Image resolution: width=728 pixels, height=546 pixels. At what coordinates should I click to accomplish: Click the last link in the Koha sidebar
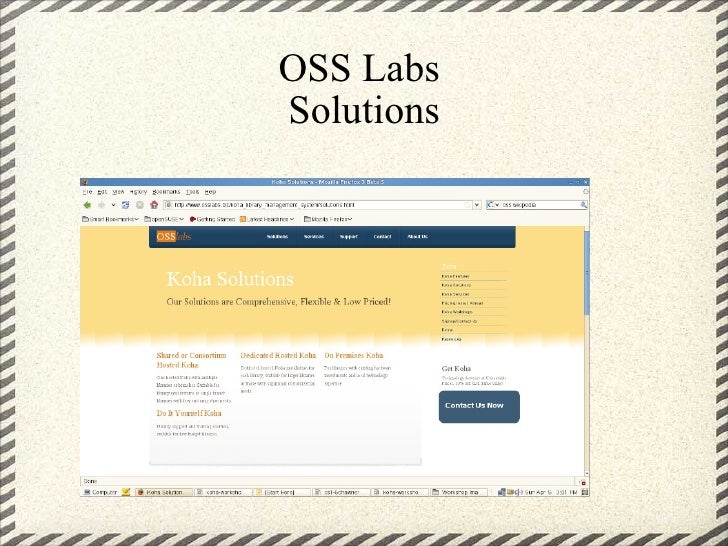(x=451, y=339)
